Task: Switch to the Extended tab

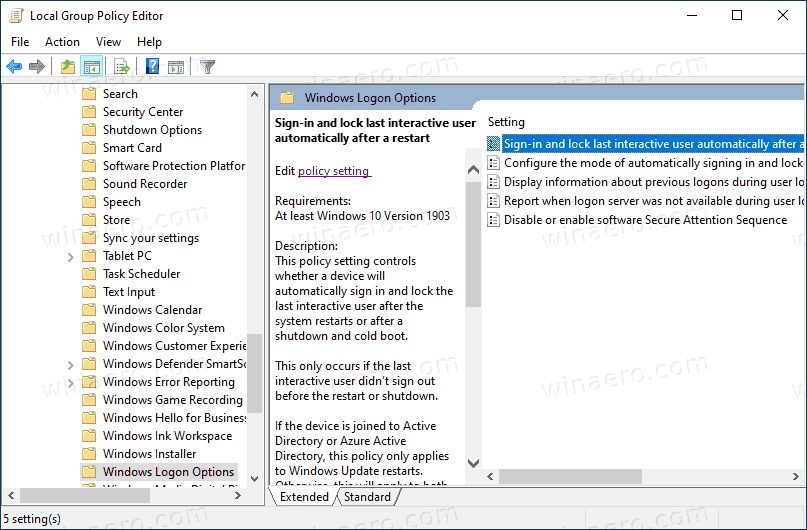Action: coord(304,497)
